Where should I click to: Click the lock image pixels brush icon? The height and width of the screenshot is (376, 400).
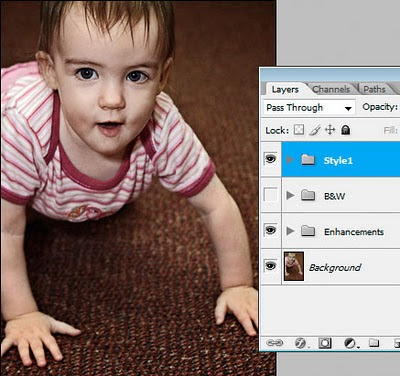(315, 130)
